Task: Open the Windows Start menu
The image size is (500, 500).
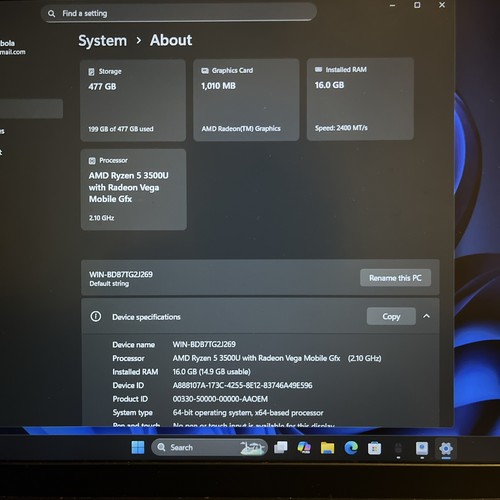Action: click(138, 447)
